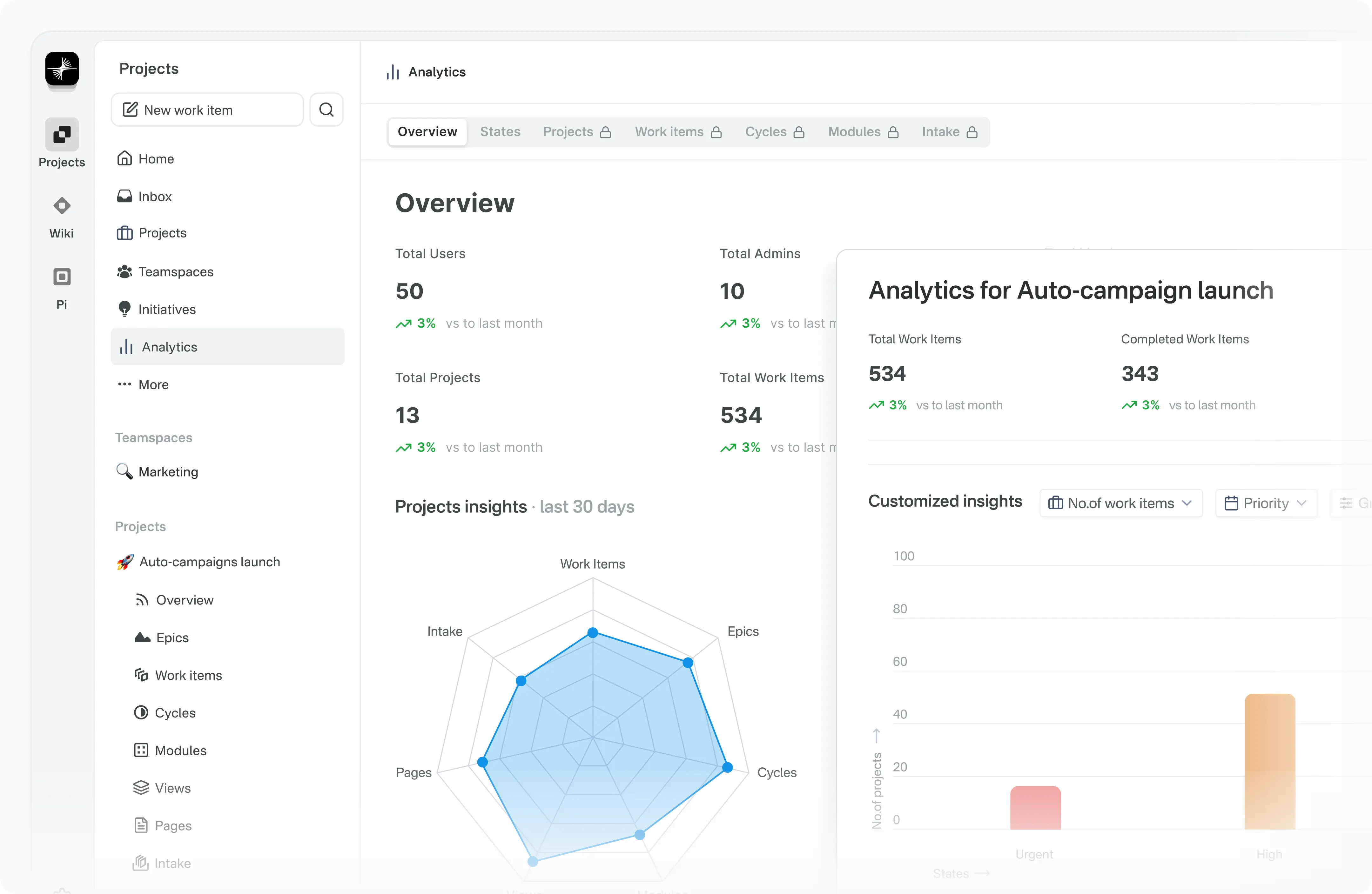The width and height of the screenshot is (1372, 894).
Task: Open Epics under Auto-campaigns launch
Action: [x=172, y=637]
